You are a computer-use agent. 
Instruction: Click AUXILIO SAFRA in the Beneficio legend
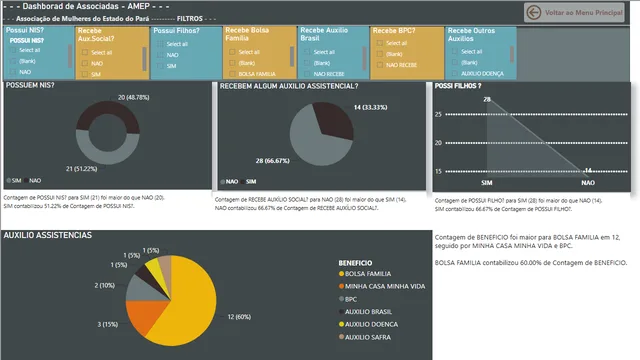tap(365, 337)
